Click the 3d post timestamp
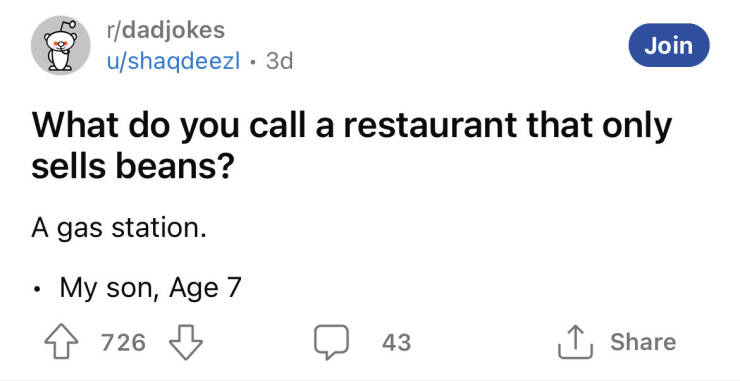 pyautogui.click(x=279, y=61)
